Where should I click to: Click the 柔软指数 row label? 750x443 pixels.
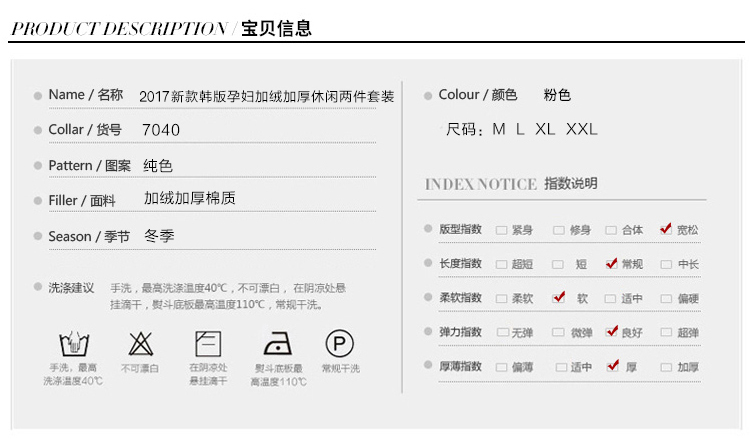(460, 298)
